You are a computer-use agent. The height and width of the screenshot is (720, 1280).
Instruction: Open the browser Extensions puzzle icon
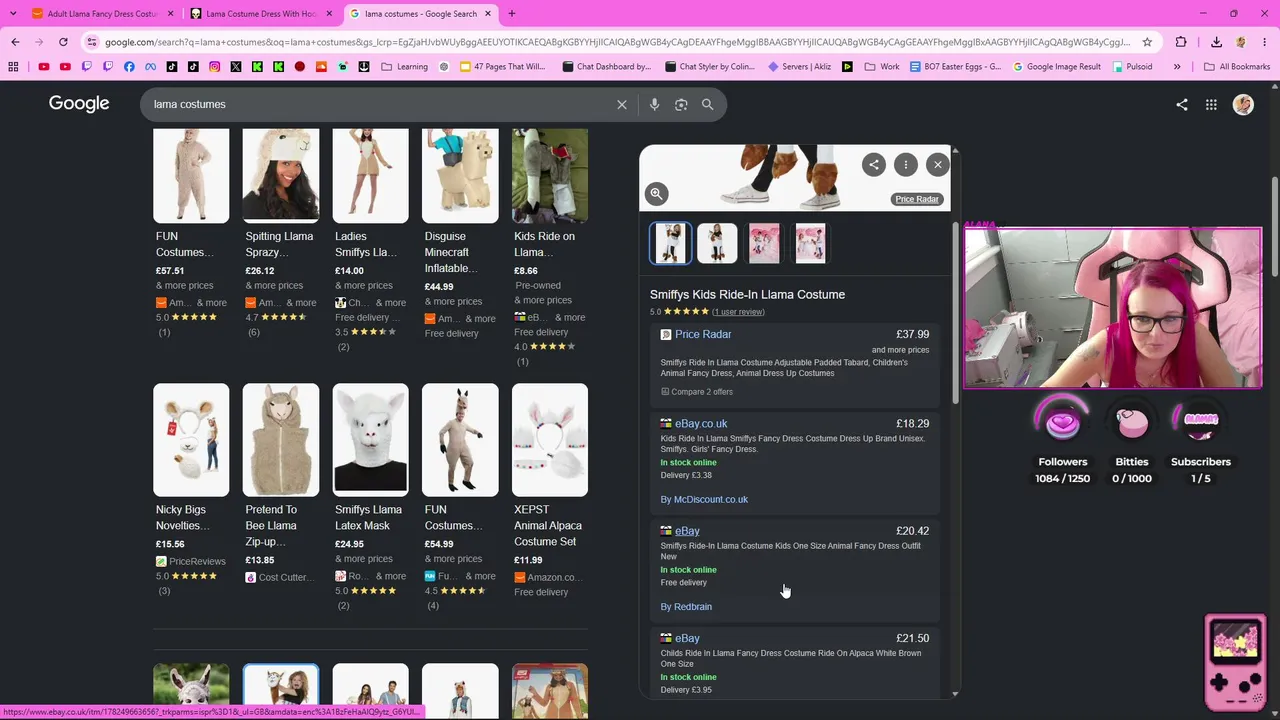coord(1181,42)
